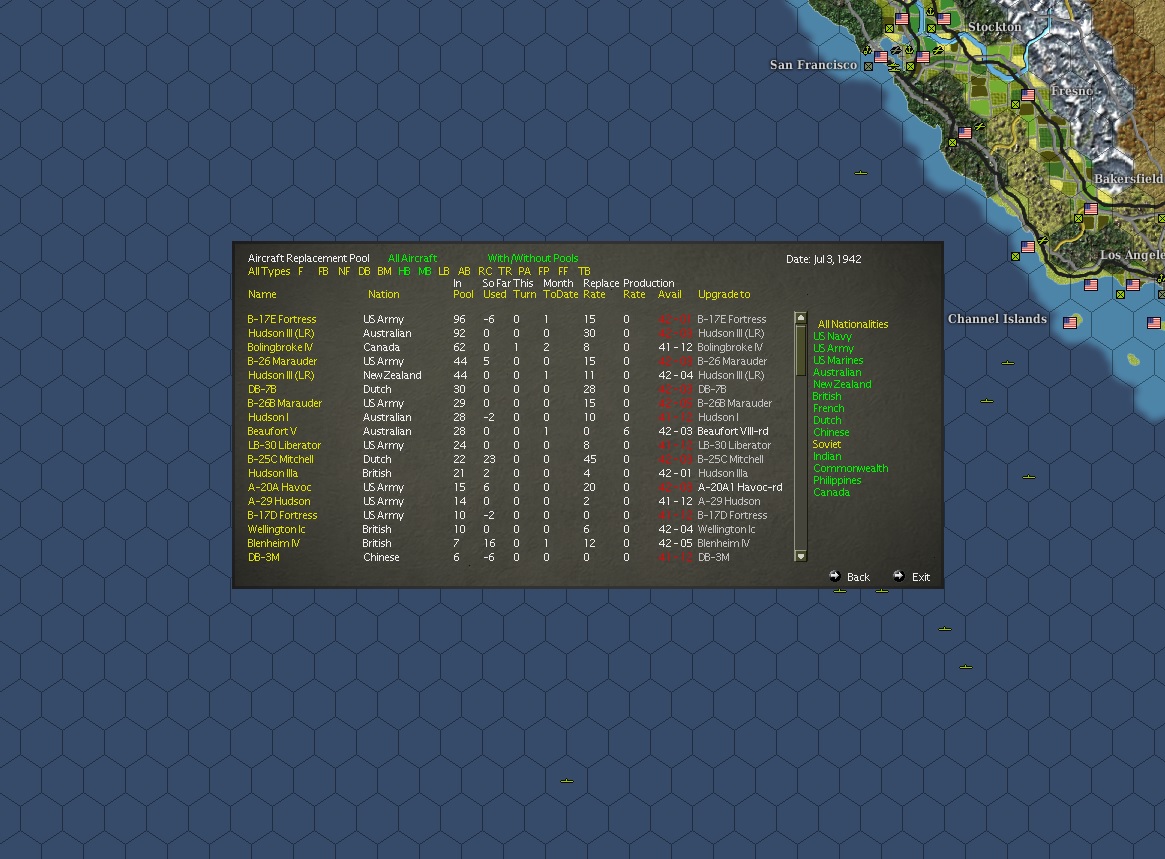Select All Types filter
Viewport: 1165px width, 859px height.
(269, 271)
